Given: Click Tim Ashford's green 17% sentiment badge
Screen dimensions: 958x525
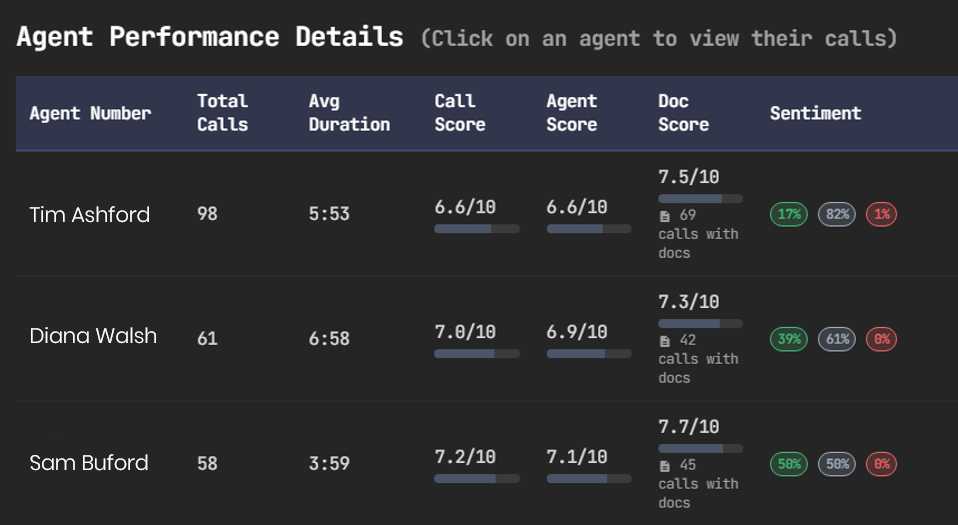Looking at the screenshot, I should [x=789, y=214].
